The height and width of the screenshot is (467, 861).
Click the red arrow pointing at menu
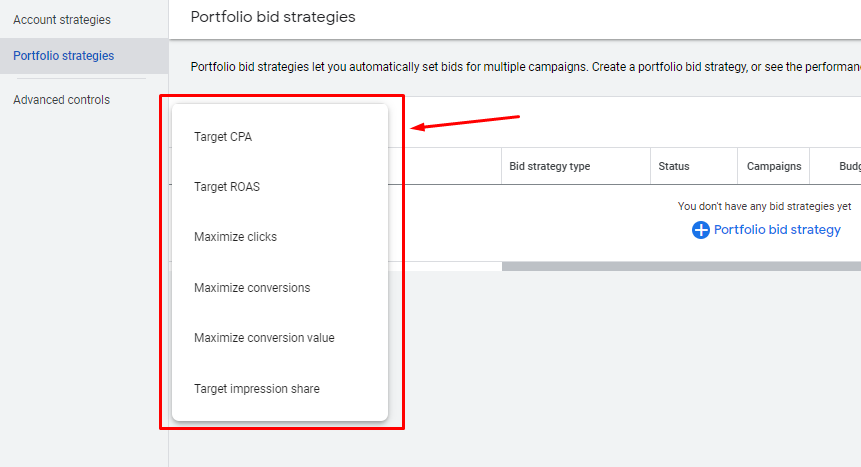point(467,123)
